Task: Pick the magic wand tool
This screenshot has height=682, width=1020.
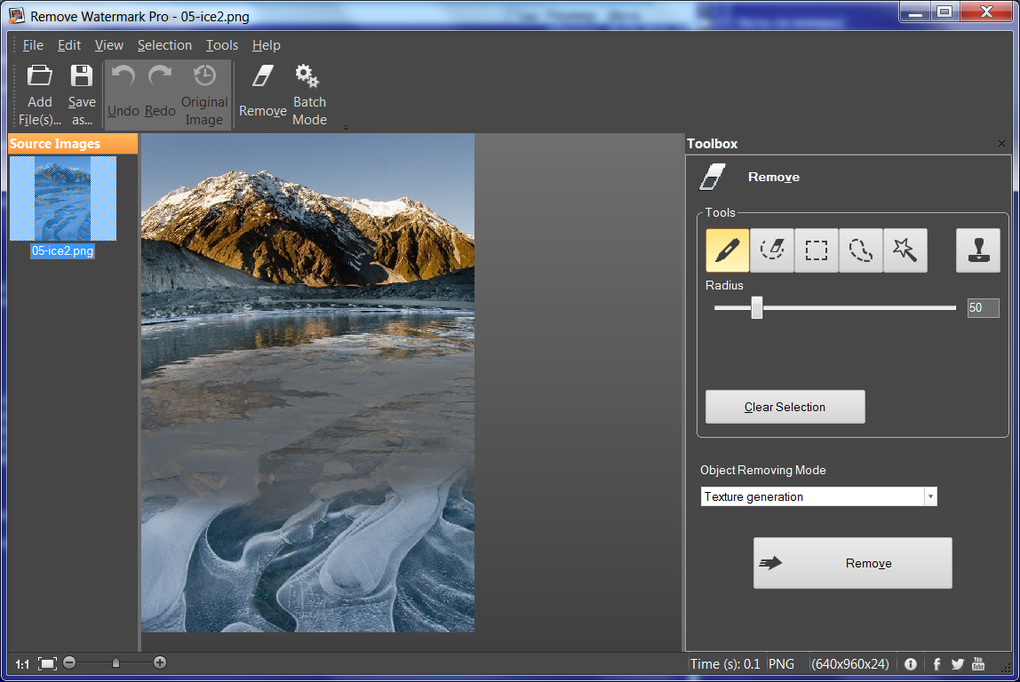Action: pyautogui.click(x=905, y=250)
